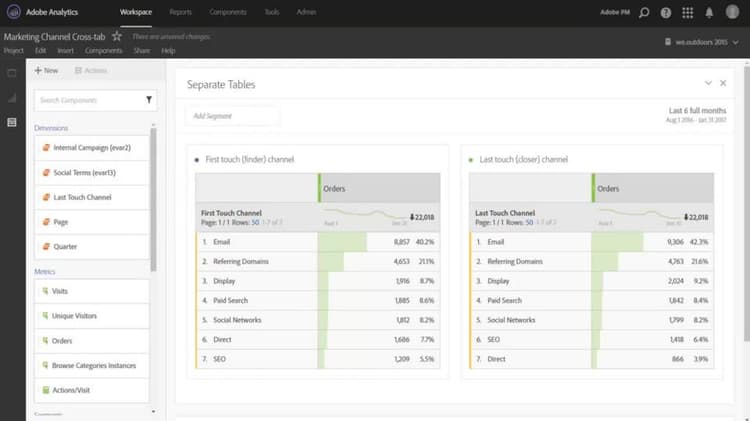This screenshot has width=750, height=421.
Task: Switch to the Reports tab
Action: pyautogui.click(x=181, y=12)
